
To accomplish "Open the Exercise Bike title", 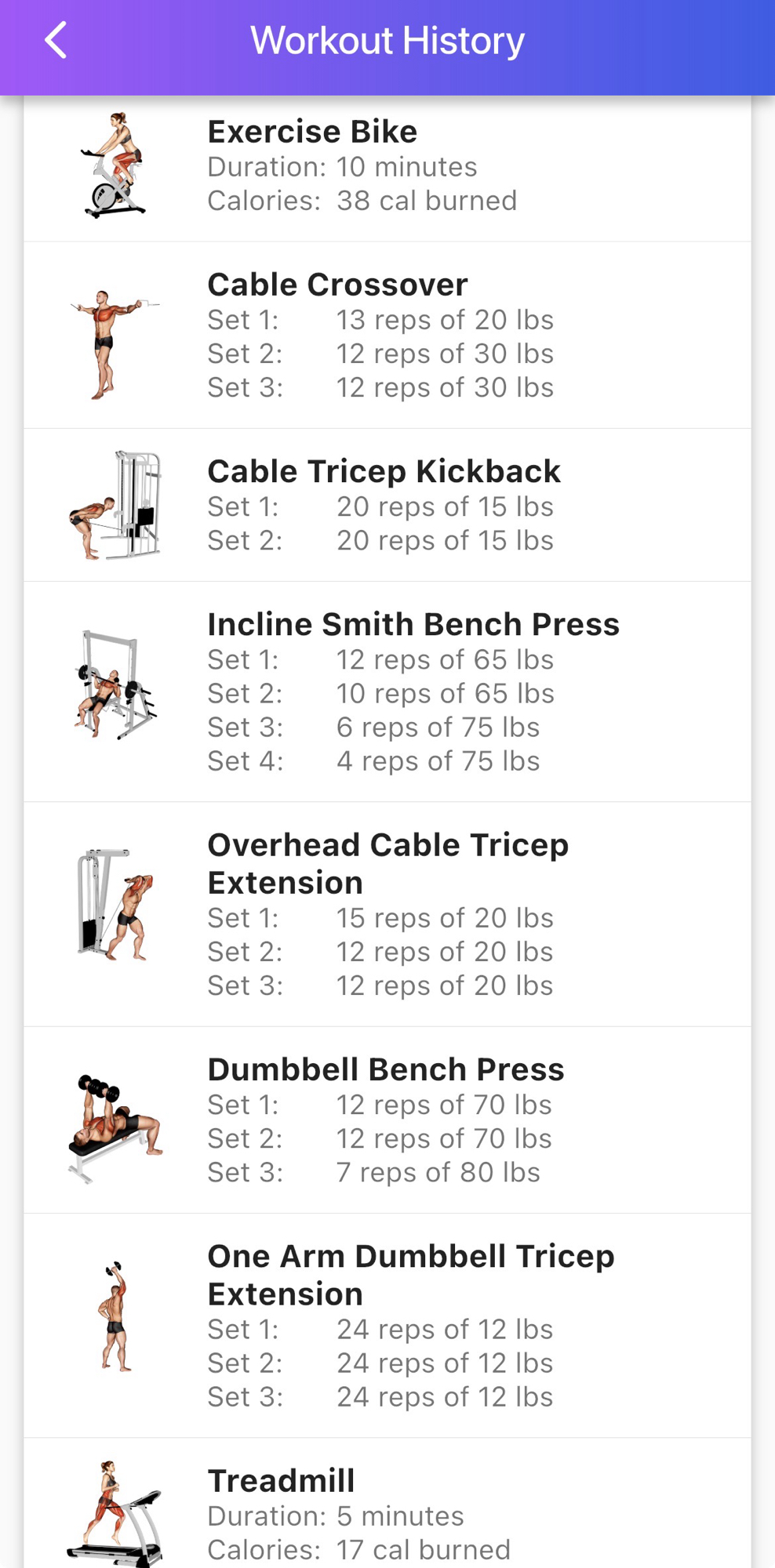I will click(312, 132).
